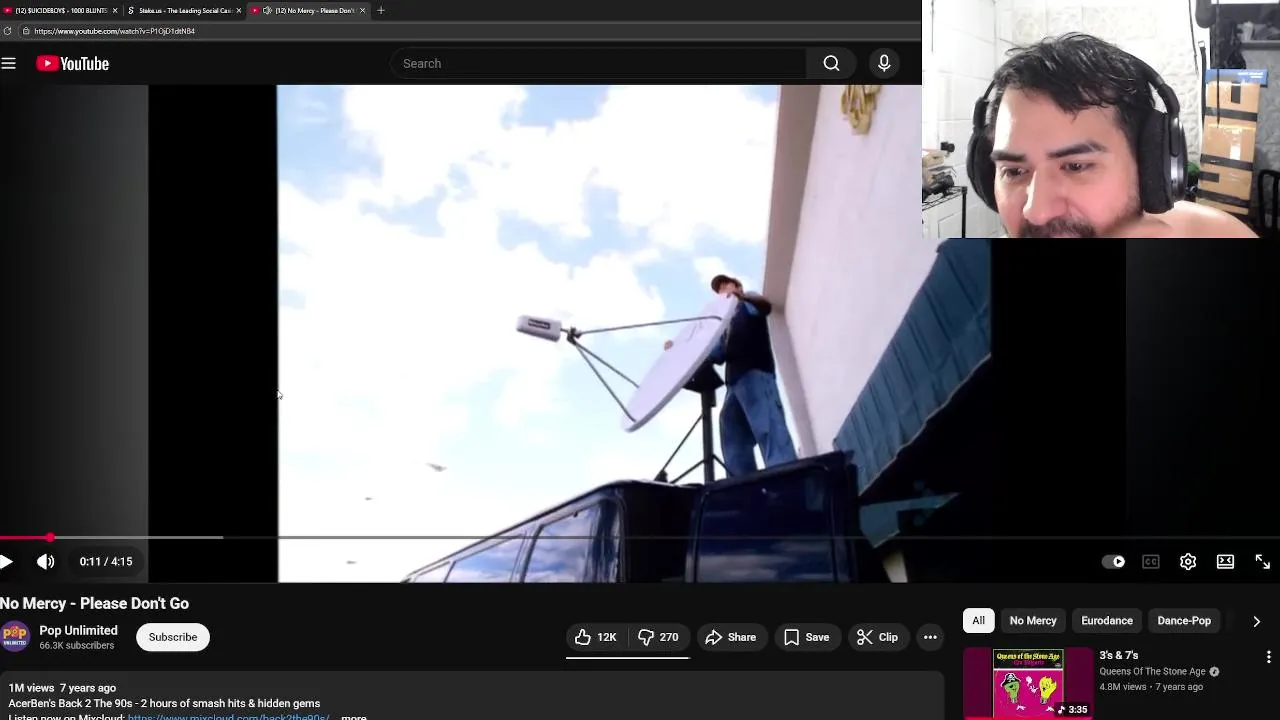Open the Pop Unlimited channel name
The height and width of the screenshot is (720, 1280).
[78, 631]
